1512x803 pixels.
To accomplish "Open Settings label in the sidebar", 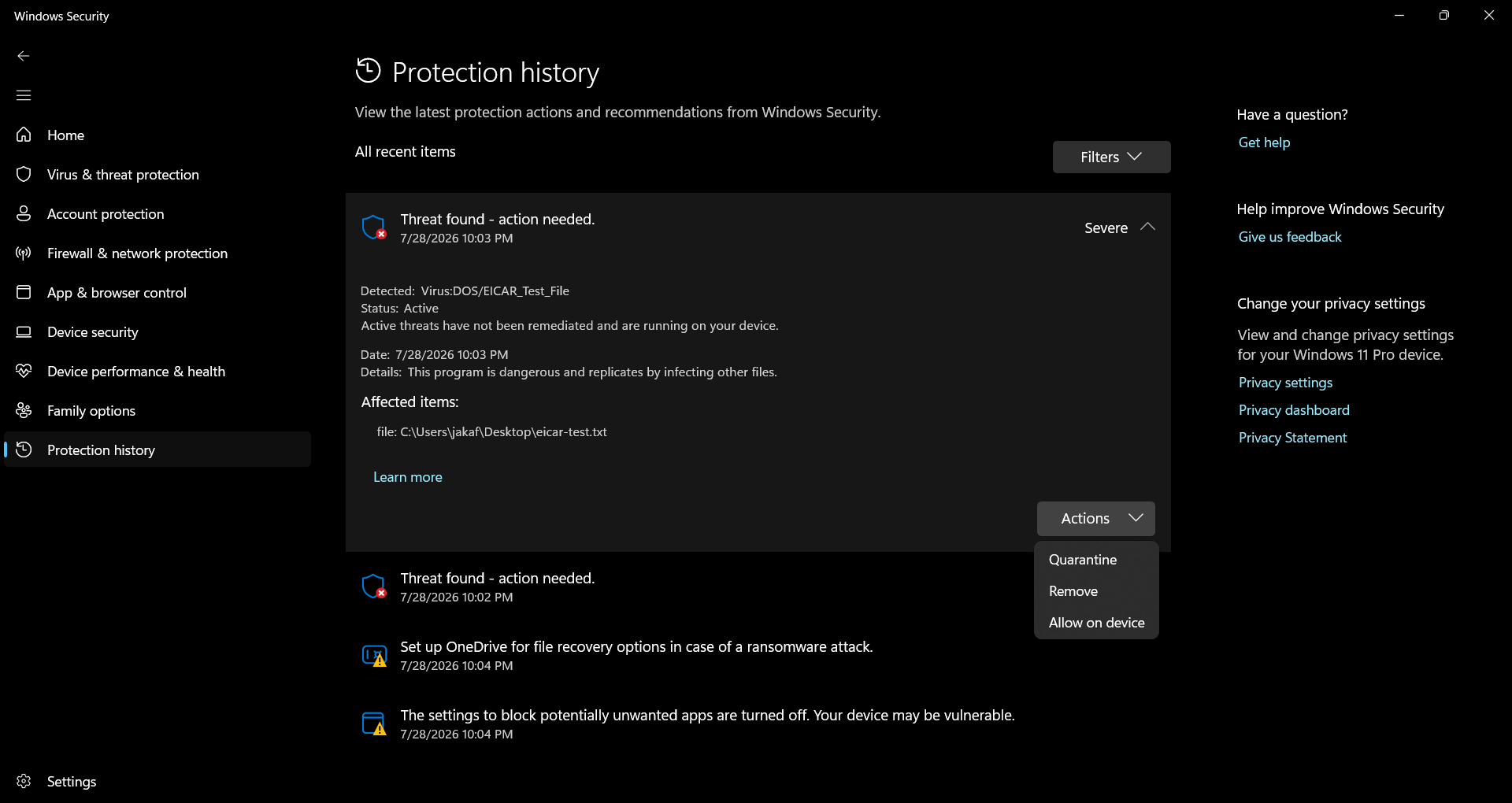I will pyautogui.click(x=72, y=782).
